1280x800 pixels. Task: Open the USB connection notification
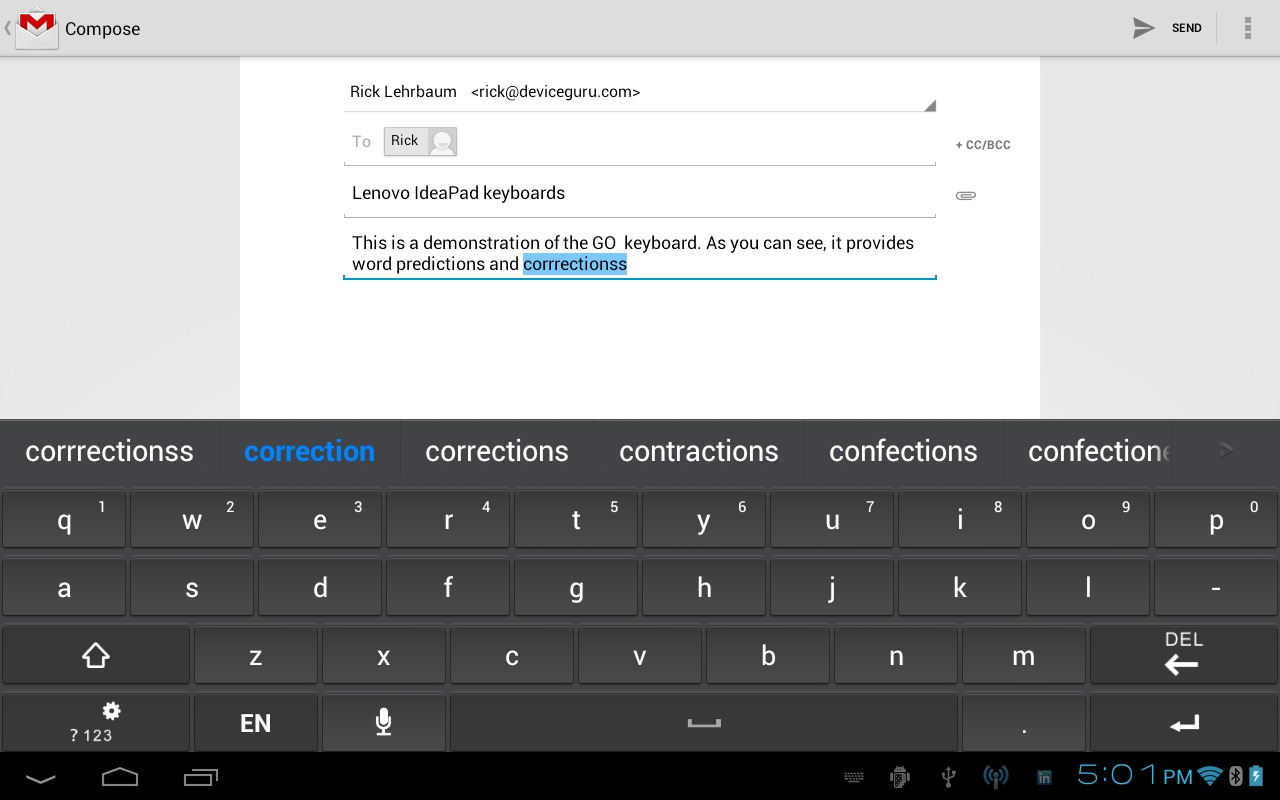(948, 777)
